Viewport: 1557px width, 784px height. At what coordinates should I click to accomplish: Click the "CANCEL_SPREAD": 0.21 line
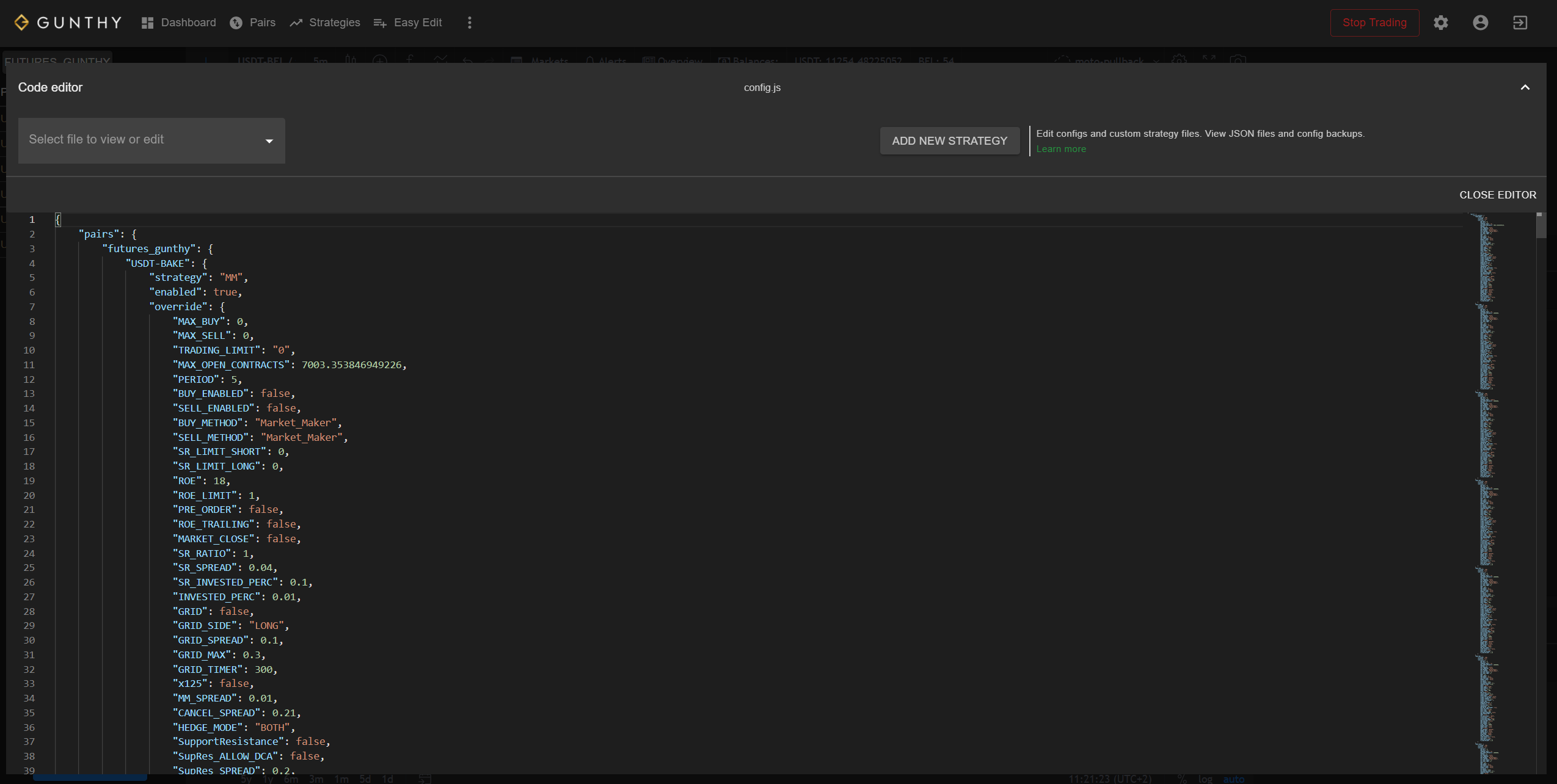pos(237,713)
